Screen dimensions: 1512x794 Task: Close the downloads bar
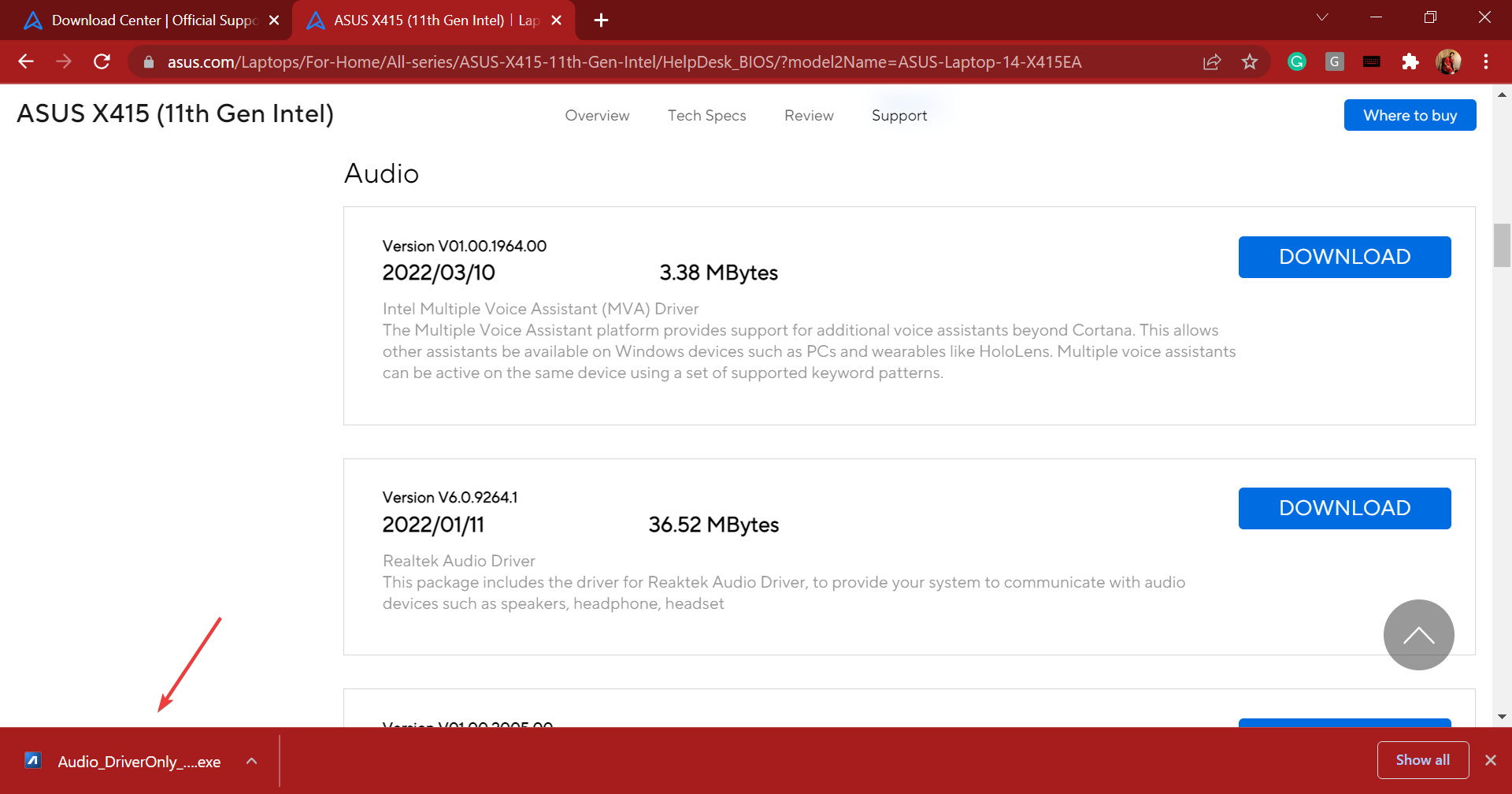pyautogui.click(x=1490, y=760)
